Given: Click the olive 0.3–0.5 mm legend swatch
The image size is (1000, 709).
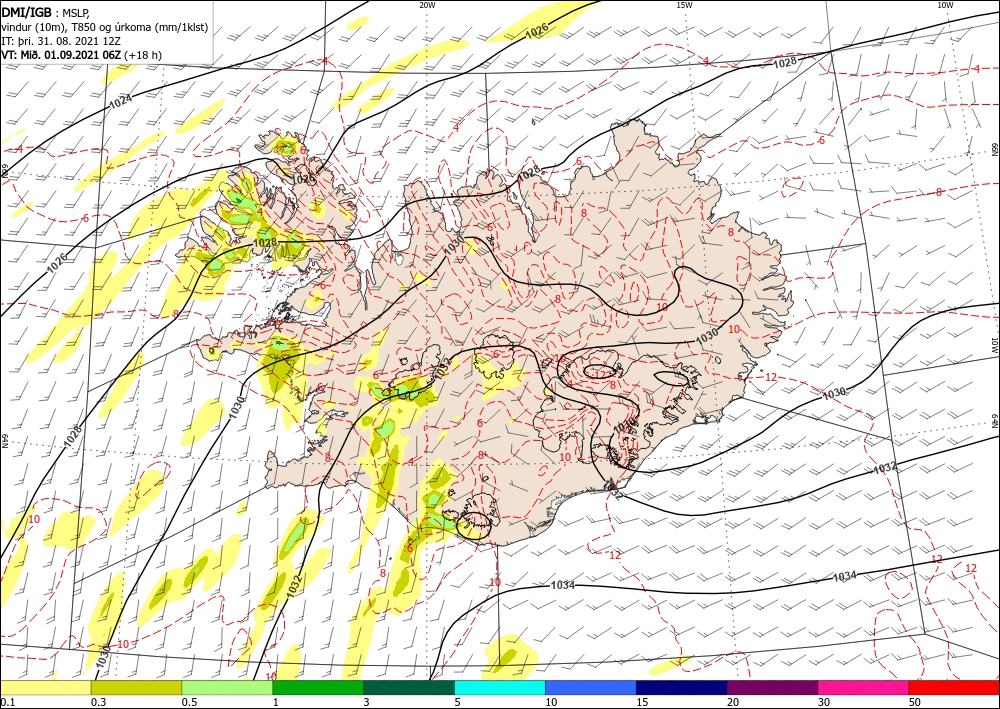Looking at the screenshot, I should coord(136,687).
